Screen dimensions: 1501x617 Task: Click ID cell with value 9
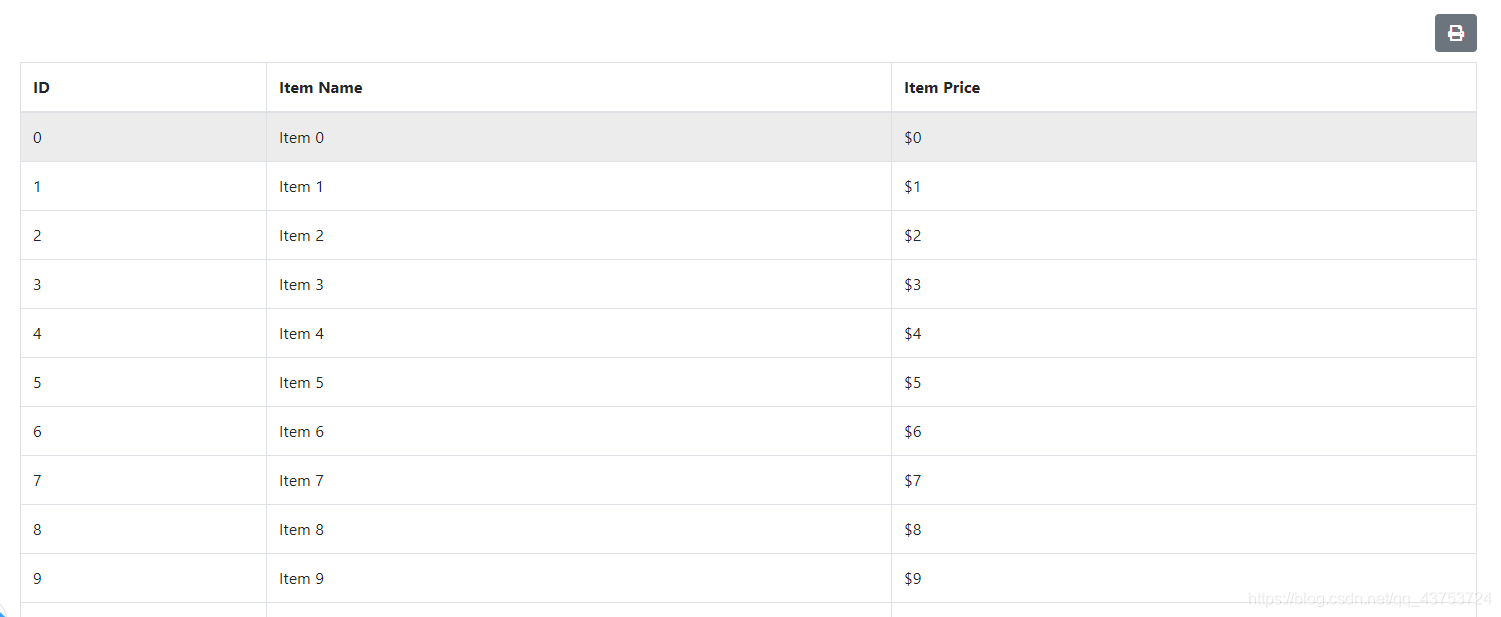point(144,579)
